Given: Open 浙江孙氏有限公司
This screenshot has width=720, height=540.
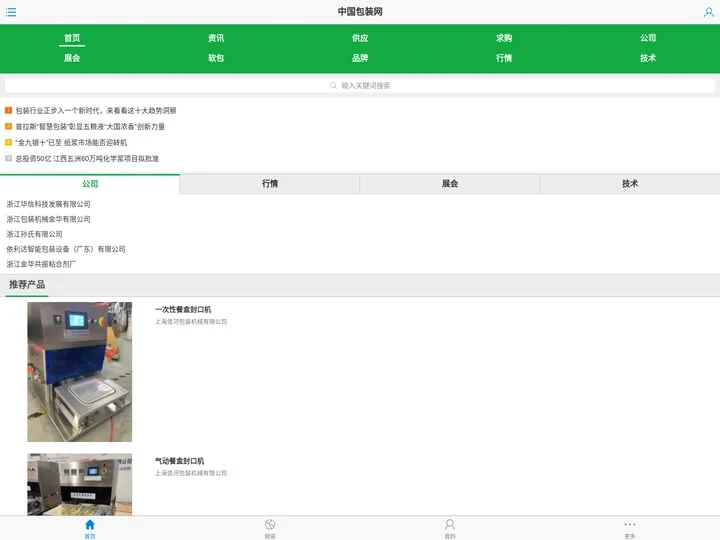Looking at the screenshot, I should pyautogui.click(x=34, y=234).
